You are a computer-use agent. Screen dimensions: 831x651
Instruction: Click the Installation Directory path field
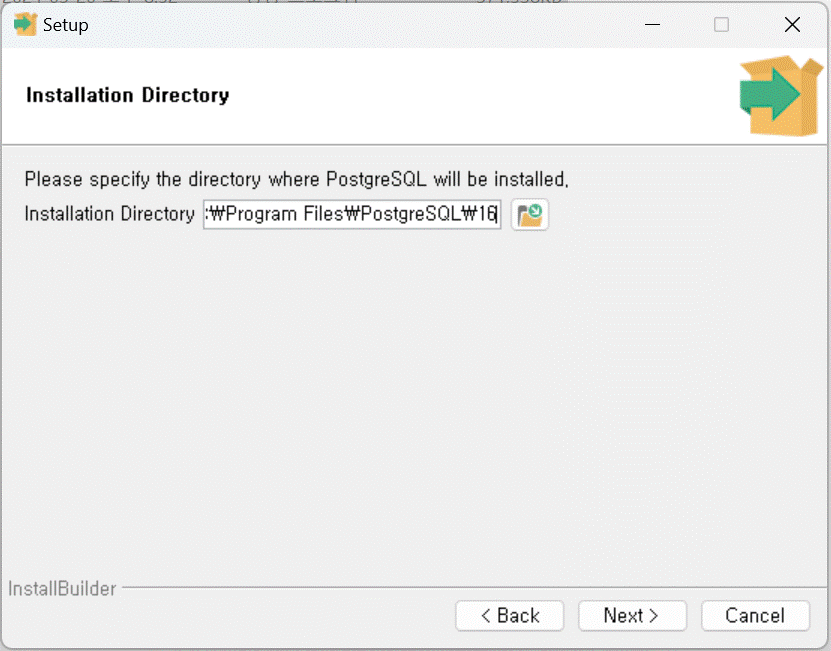352,215
